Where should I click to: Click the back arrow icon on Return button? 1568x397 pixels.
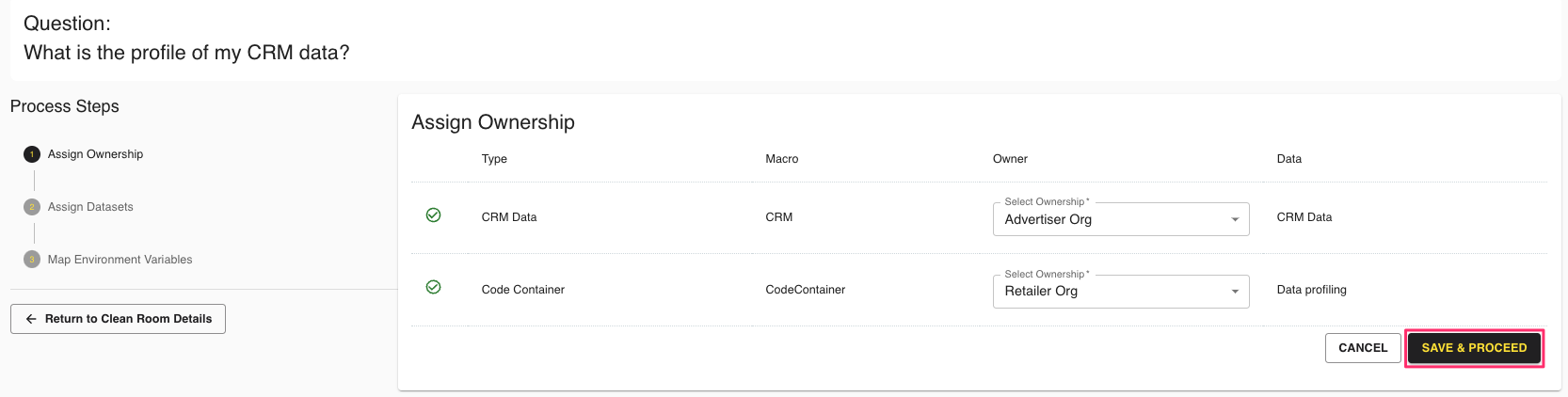pyautogui.click(x=31, y=319)
